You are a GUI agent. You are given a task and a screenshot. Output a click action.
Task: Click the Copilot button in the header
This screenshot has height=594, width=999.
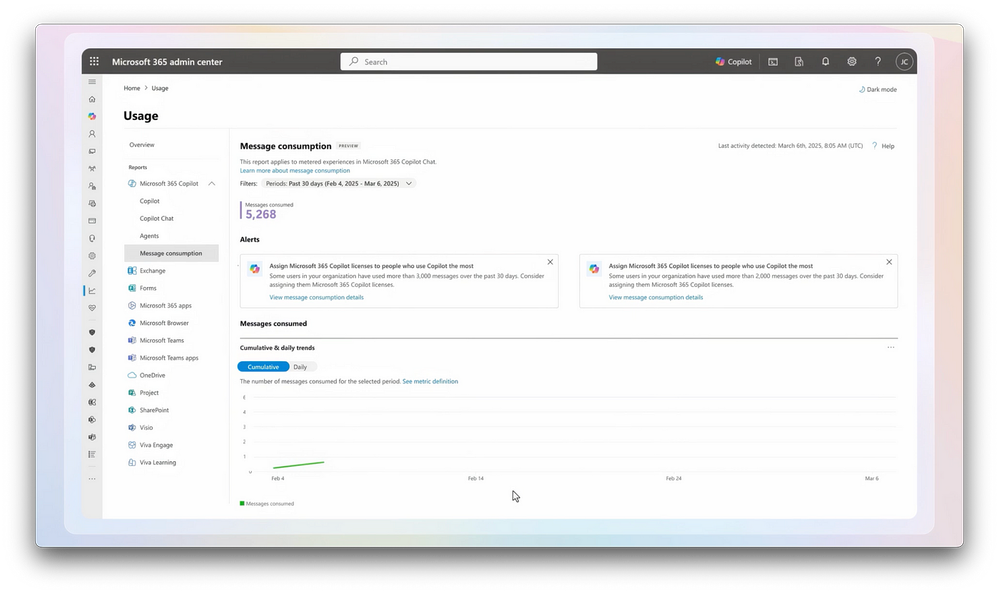[733, 62]
